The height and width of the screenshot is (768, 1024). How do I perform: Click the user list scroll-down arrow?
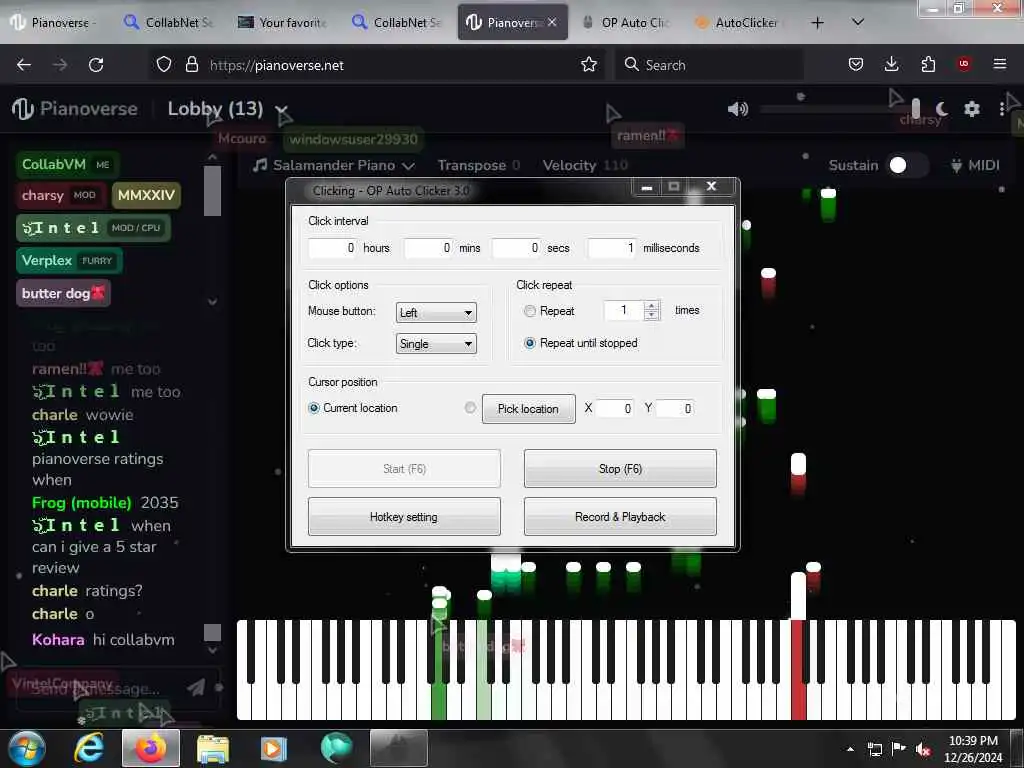[212, 302]
